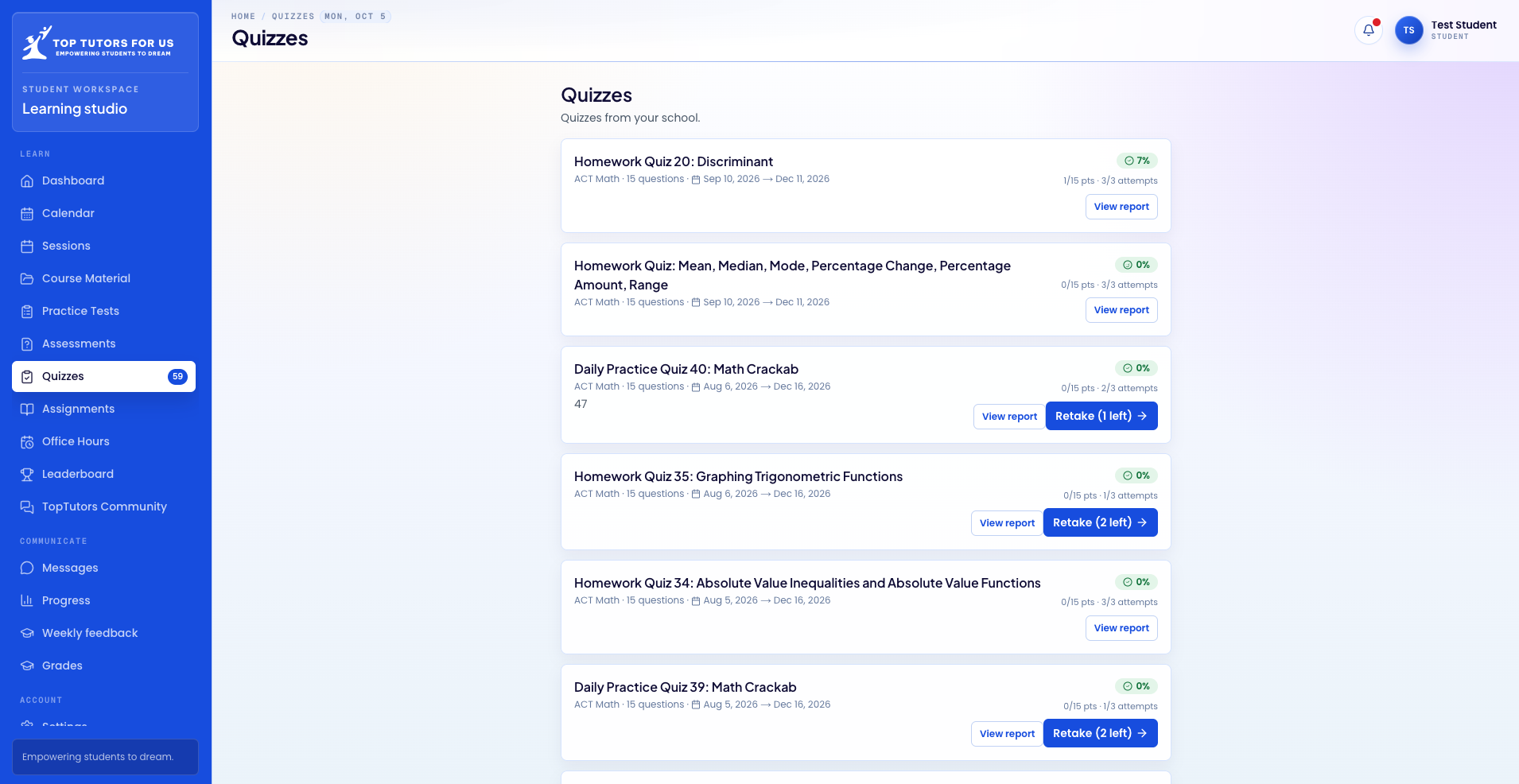Click the Progress chart icon

(x=27, y=600)
